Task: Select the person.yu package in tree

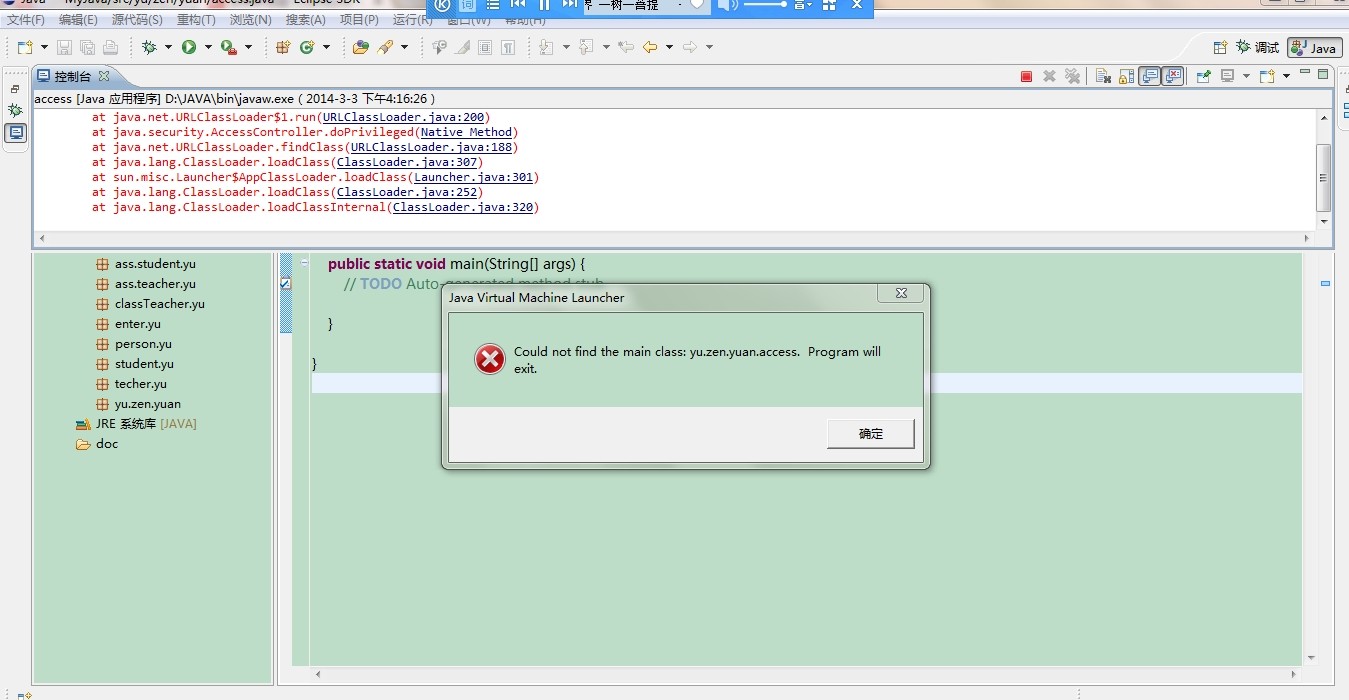Action: (x=143, y=344)
